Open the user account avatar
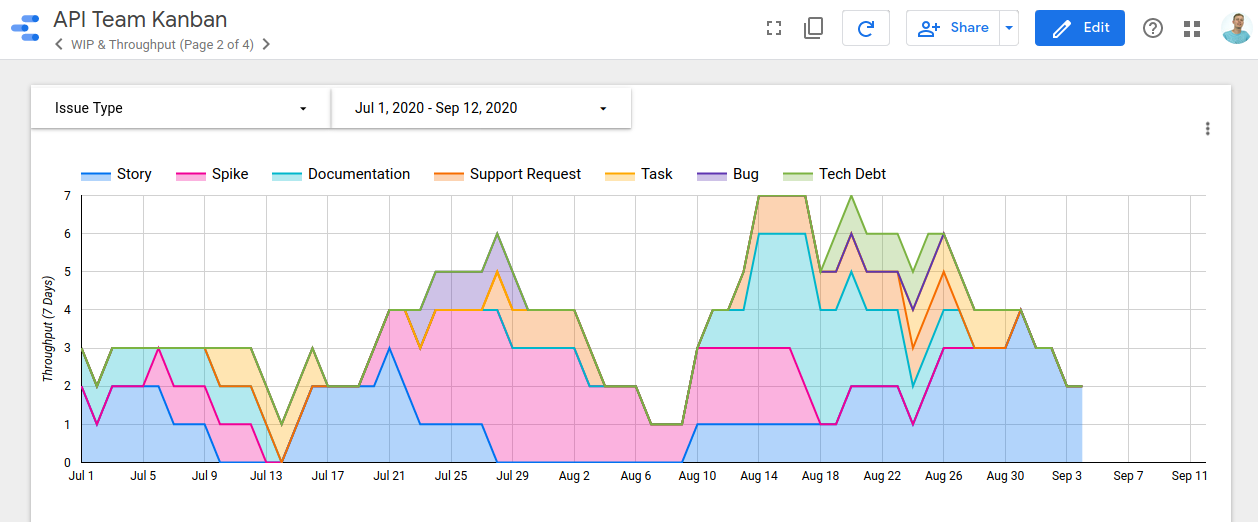The height and width of the screenshot is (522, 1258). (1236, 28)
